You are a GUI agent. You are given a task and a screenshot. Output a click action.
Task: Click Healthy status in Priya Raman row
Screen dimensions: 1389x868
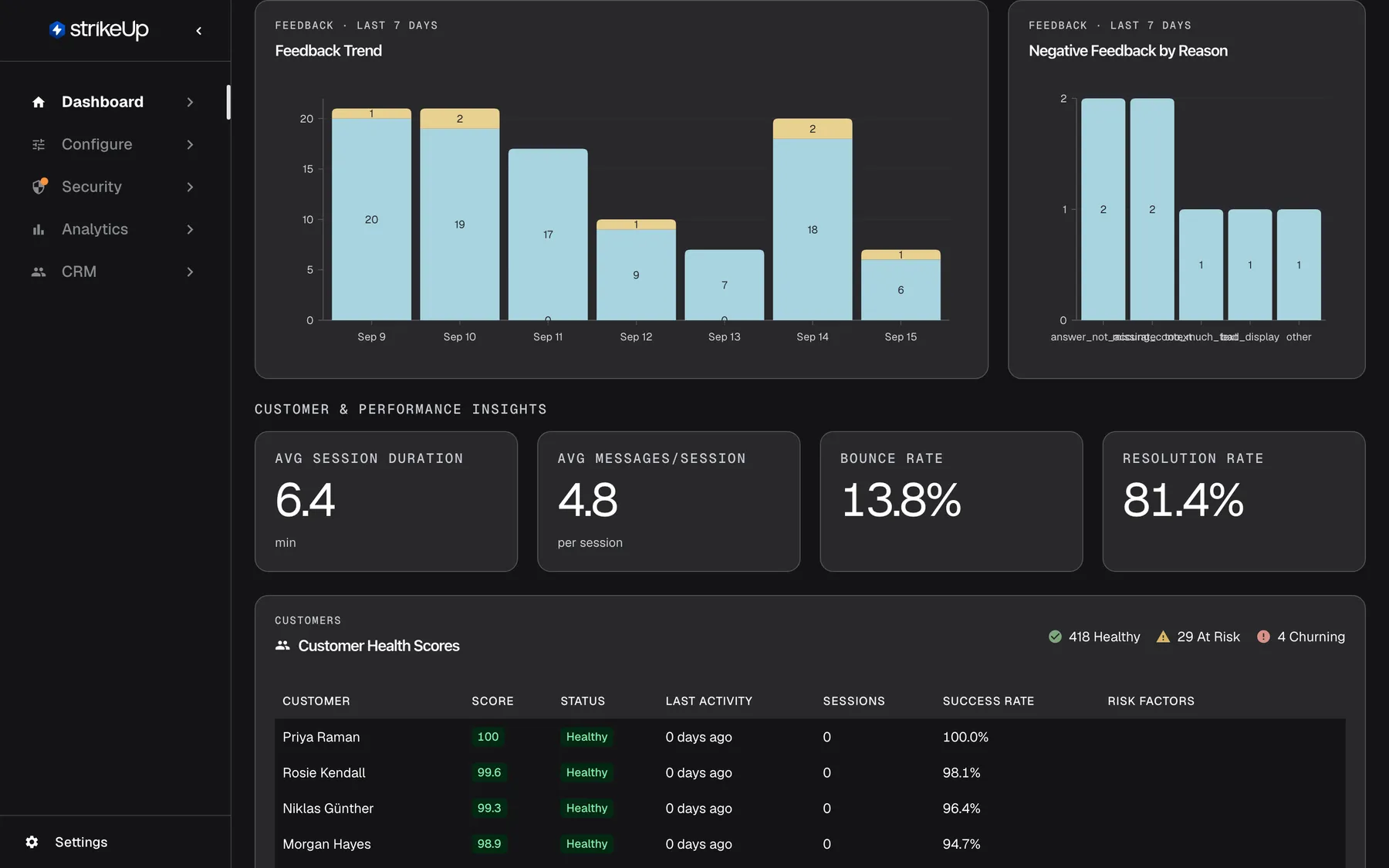tap(586, 737)
